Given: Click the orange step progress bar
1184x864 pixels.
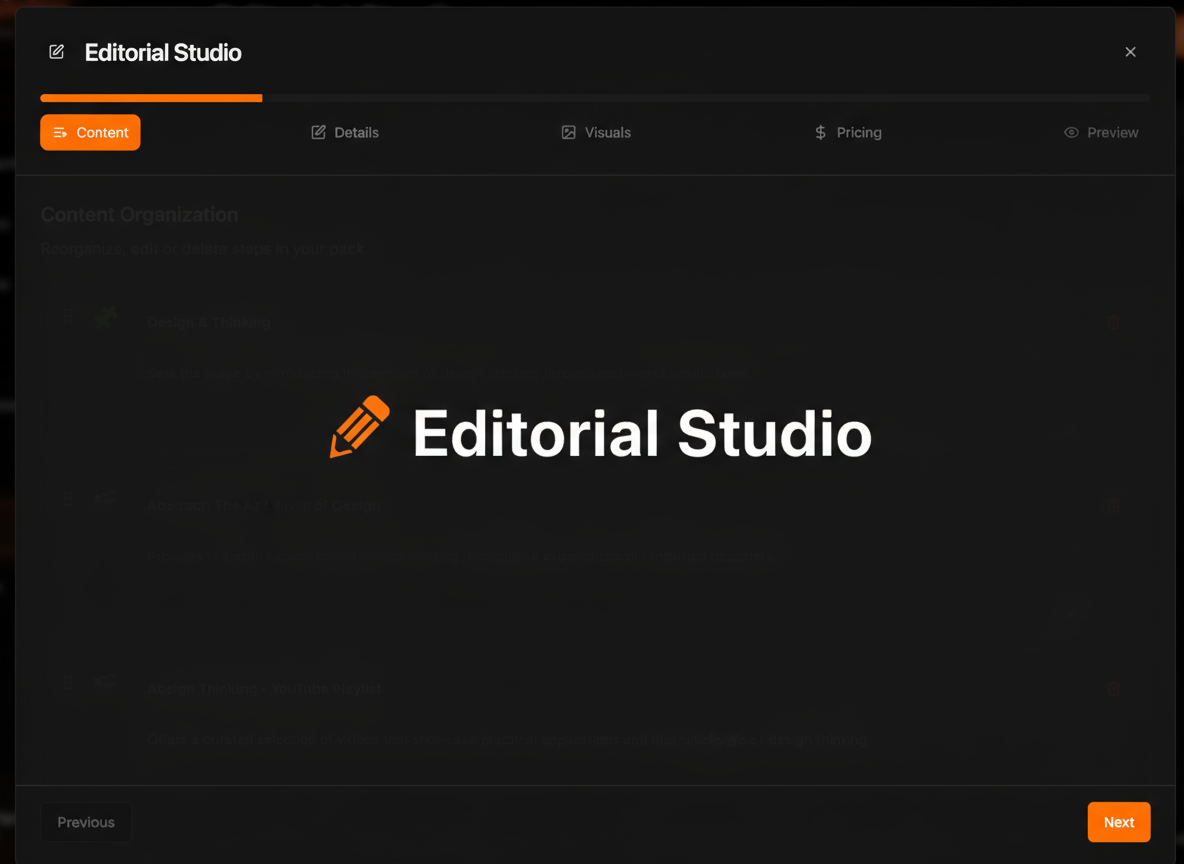Looking at the screenshot, I should pos(151,98).
